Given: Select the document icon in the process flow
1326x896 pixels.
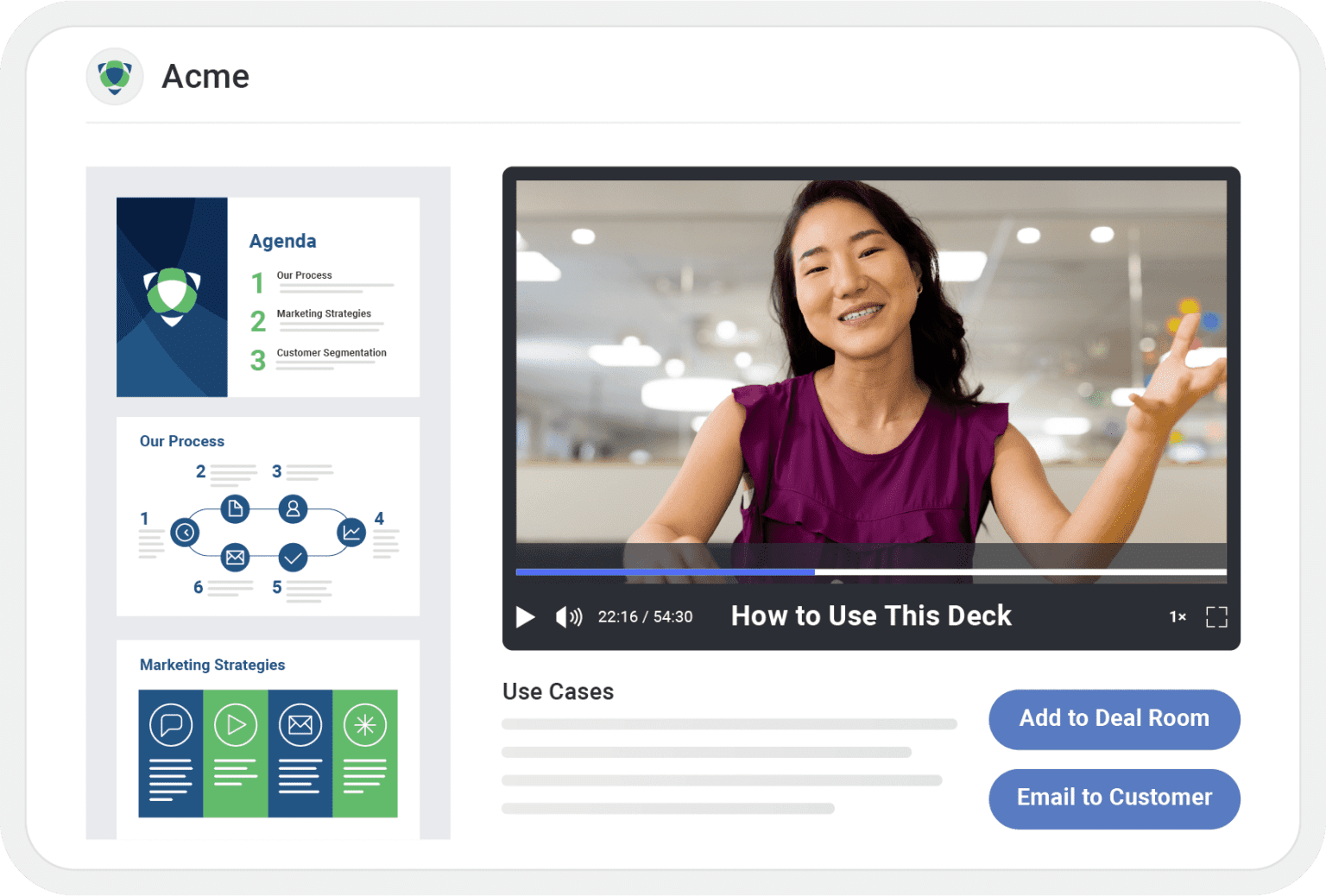Looking at the screenshot, I should coord(235,509).
